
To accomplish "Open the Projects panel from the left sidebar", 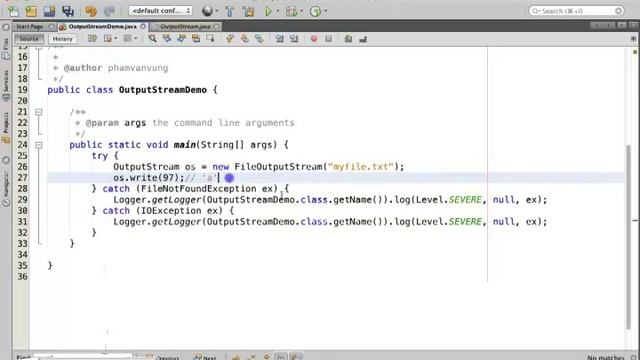I will [x=6, y=127].
